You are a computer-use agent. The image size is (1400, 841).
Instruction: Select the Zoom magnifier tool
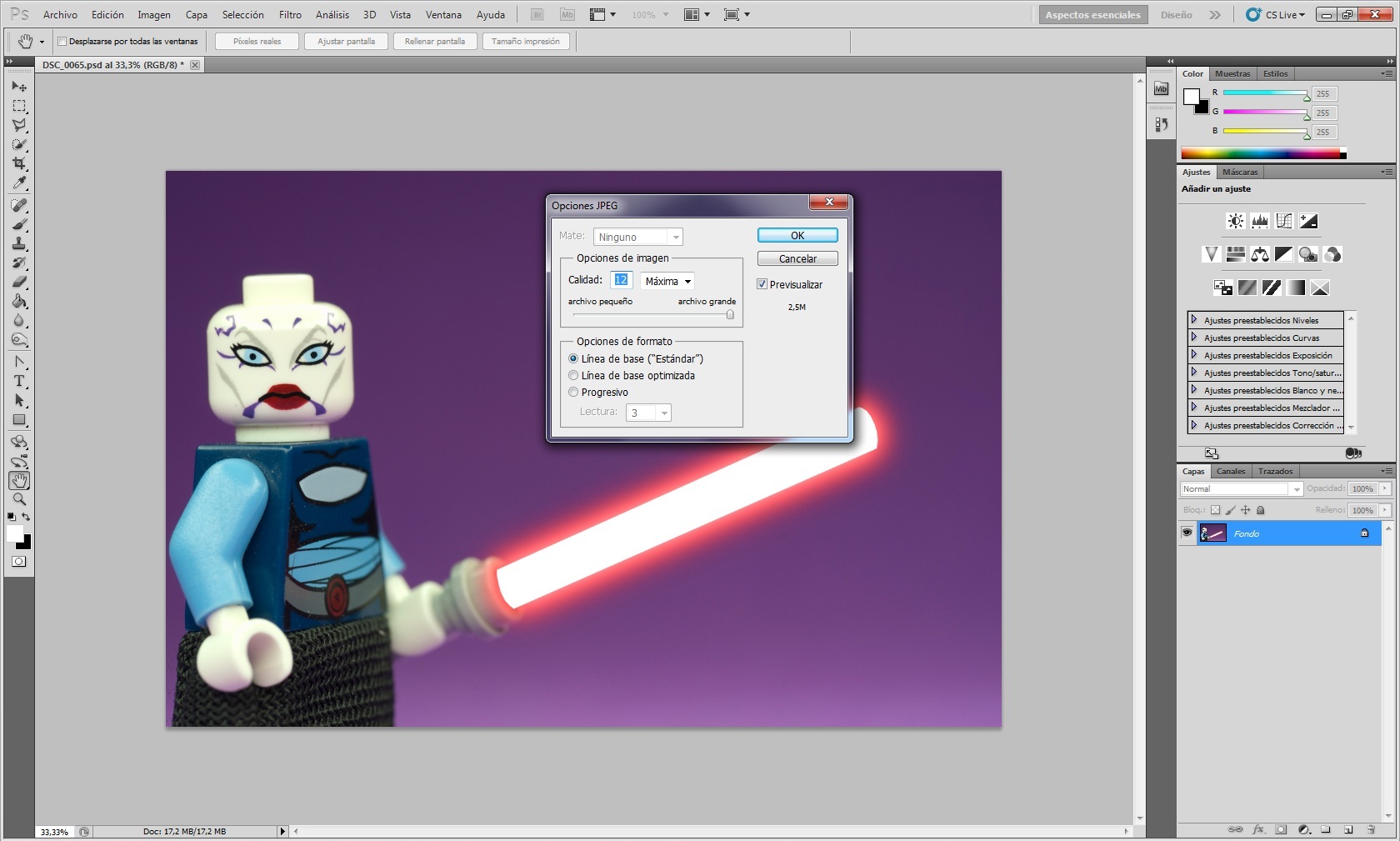(19, 499)
